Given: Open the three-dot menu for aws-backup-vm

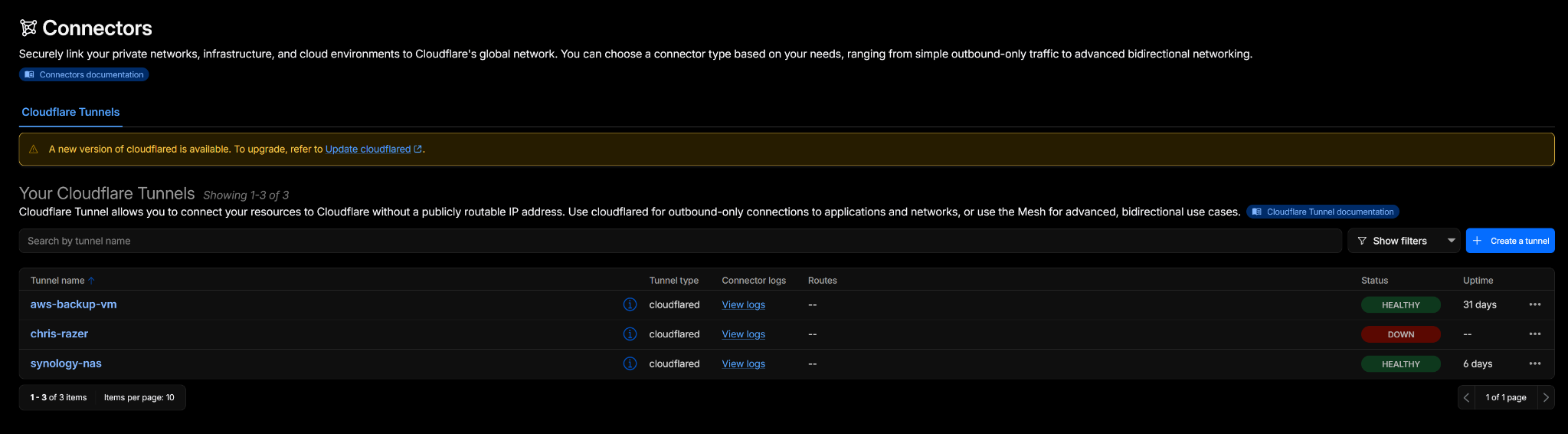Looking at the screenshot, I should [x=1534, y=304].
